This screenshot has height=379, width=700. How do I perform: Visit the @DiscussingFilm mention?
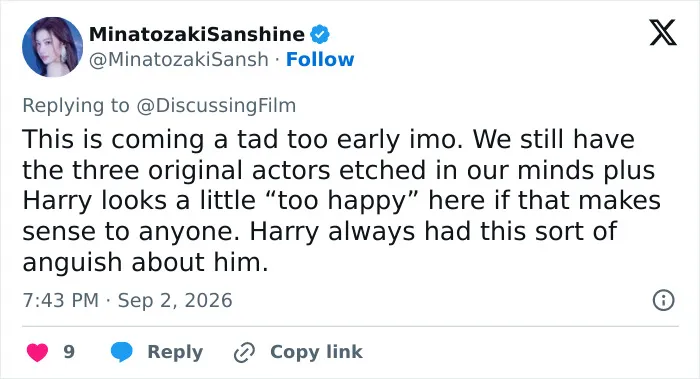coord(216,106)
